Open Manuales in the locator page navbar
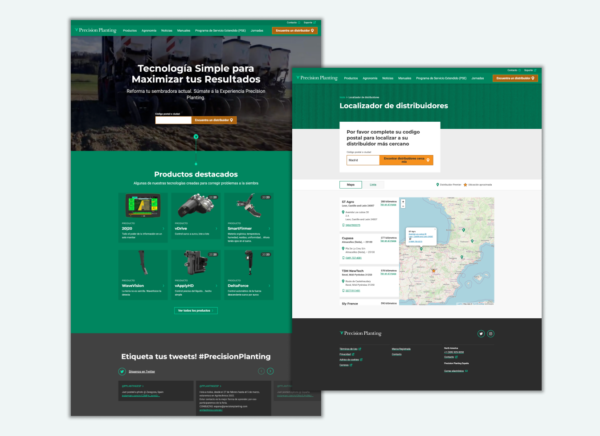 [x=404, y=78]
